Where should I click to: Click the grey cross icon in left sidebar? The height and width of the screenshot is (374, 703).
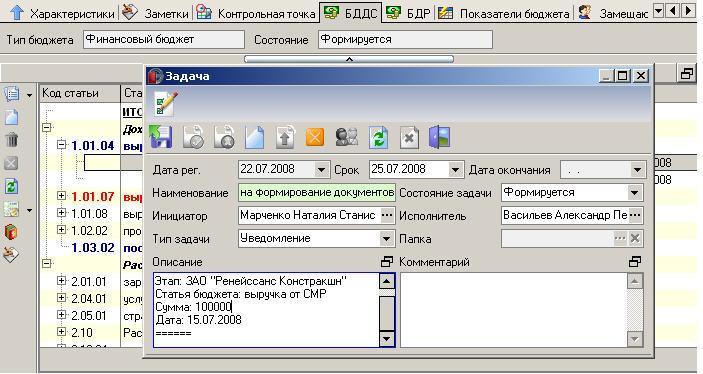[x=12, y=163]
